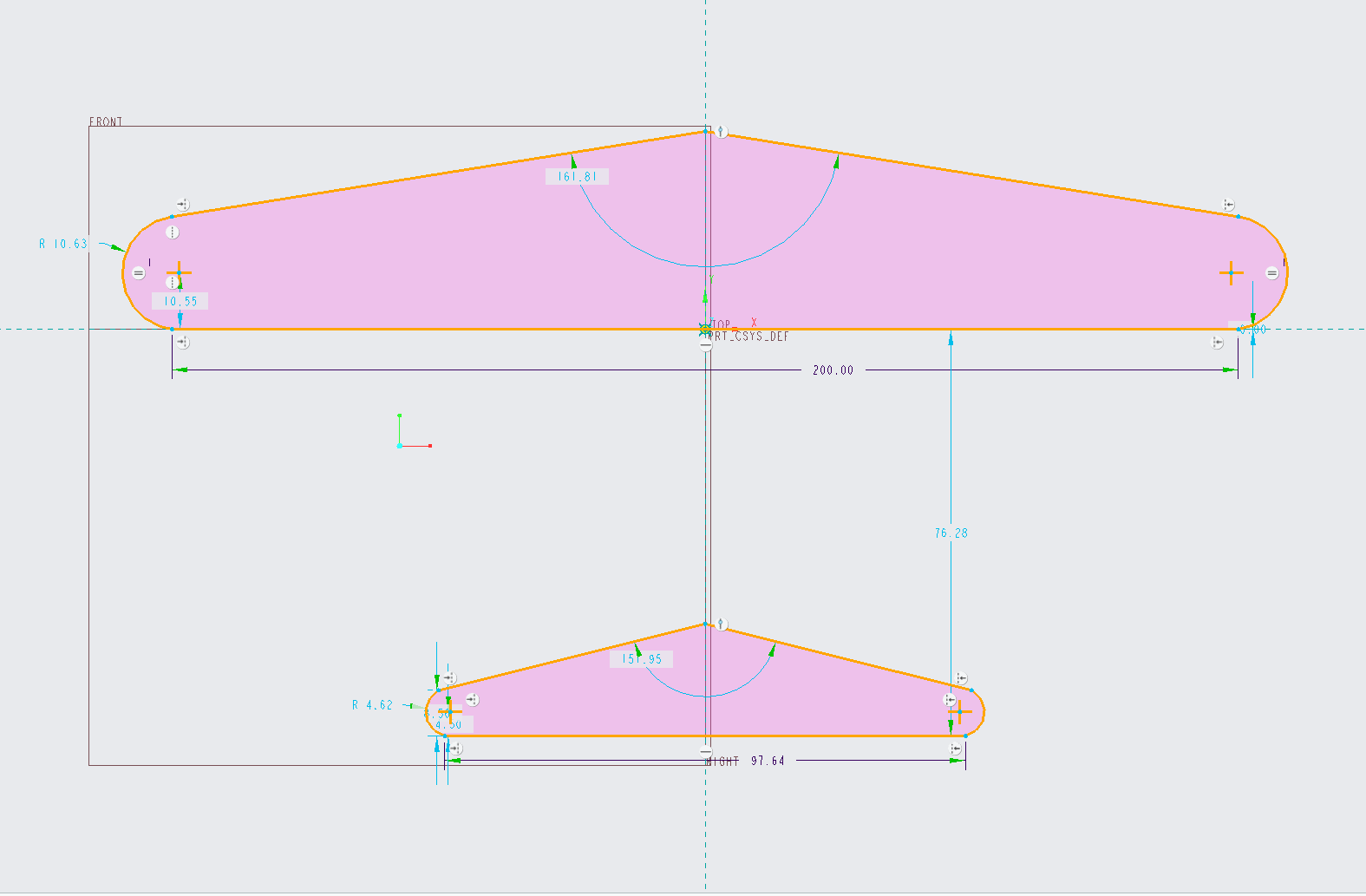1366x896 pixels.
Task: Select the symmetry constraint icon on small shape apex
Action: [x=721, y=625]
